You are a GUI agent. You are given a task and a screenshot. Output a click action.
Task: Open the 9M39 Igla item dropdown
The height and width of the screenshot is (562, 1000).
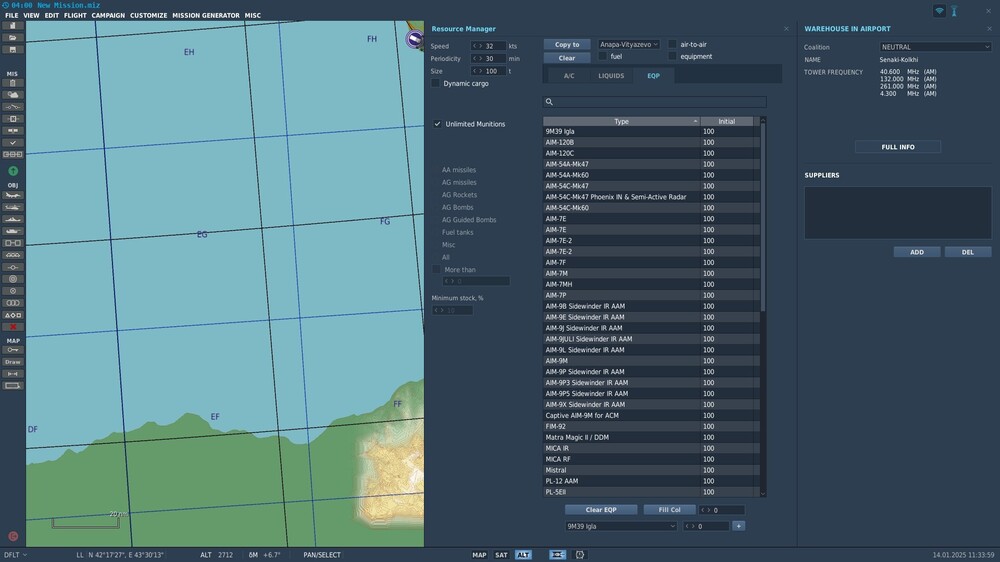point(621,526)
